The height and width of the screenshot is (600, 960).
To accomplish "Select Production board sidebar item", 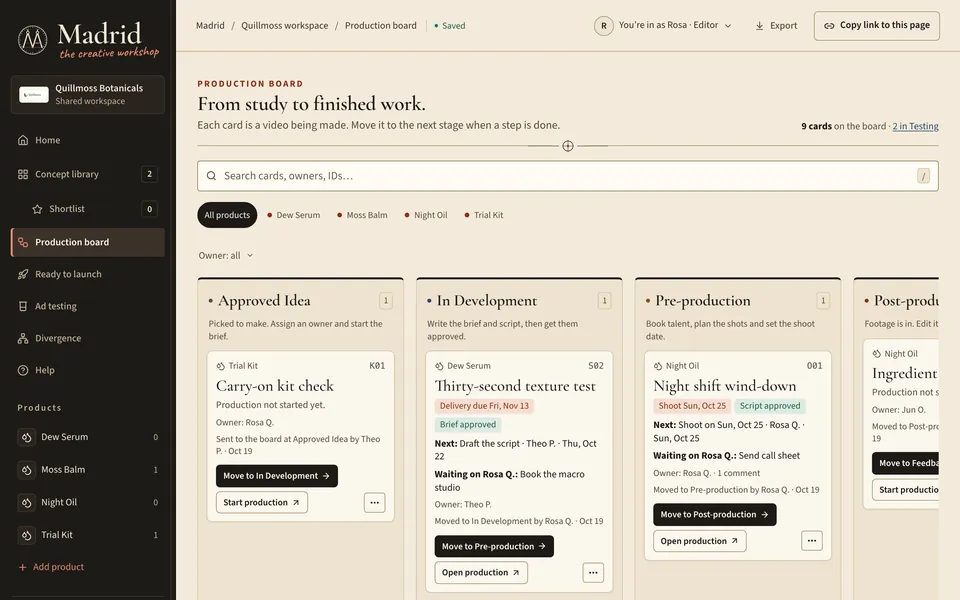I will point(88,242).
